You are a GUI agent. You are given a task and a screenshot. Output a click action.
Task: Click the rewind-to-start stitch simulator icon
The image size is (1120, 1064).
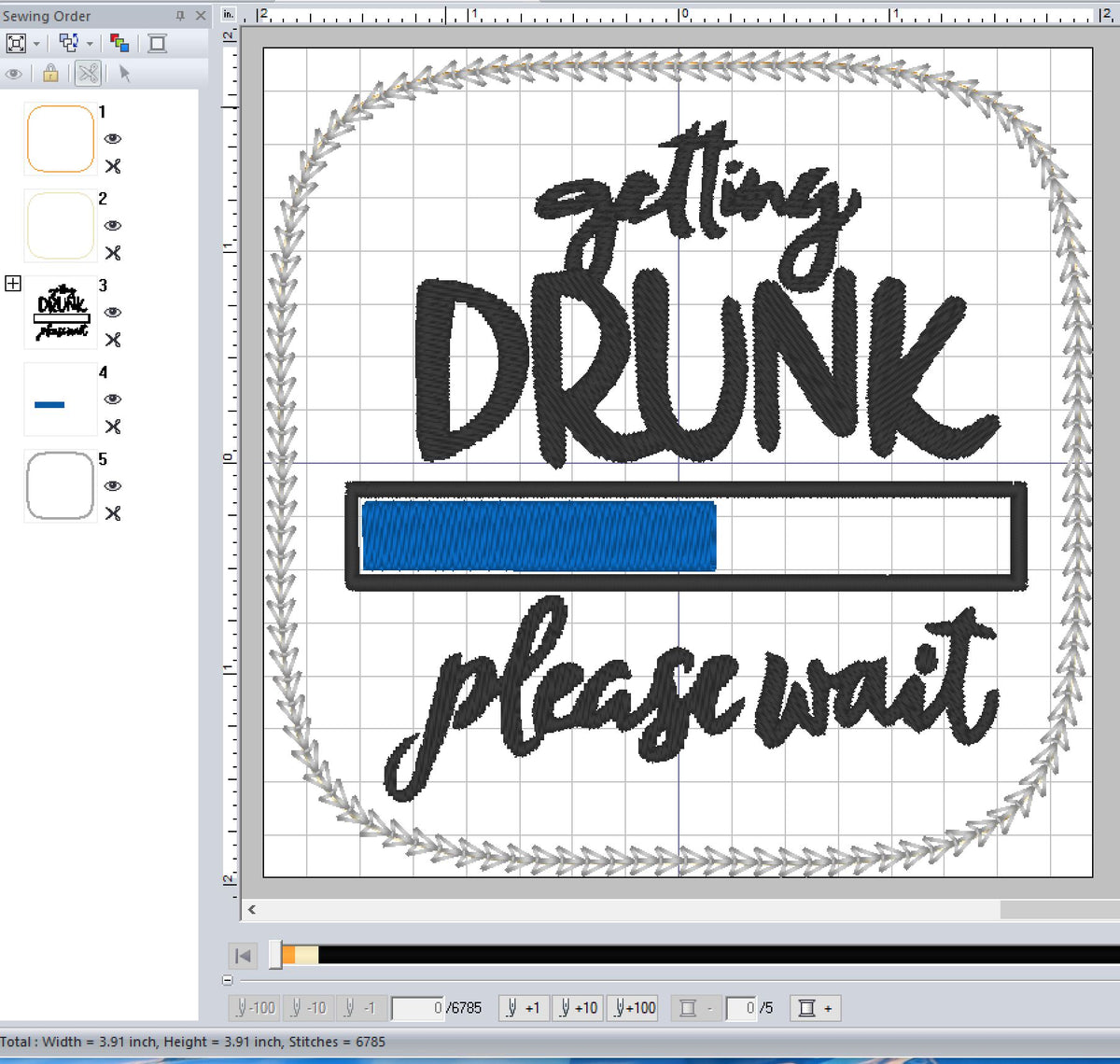(242, 956)
